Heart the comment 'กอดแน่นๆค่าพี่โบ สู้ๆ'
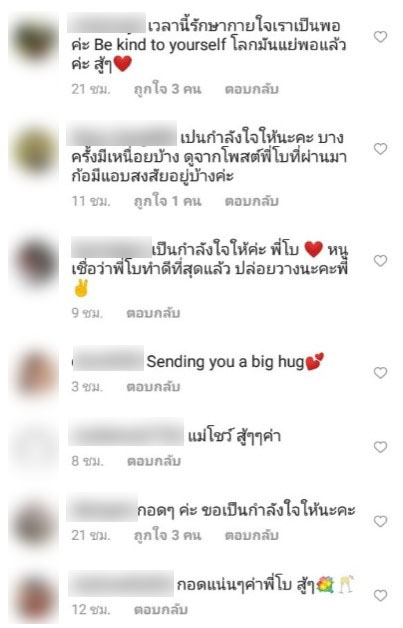The height and width of the screenshot is (628, 403). (x=380, y=596)
